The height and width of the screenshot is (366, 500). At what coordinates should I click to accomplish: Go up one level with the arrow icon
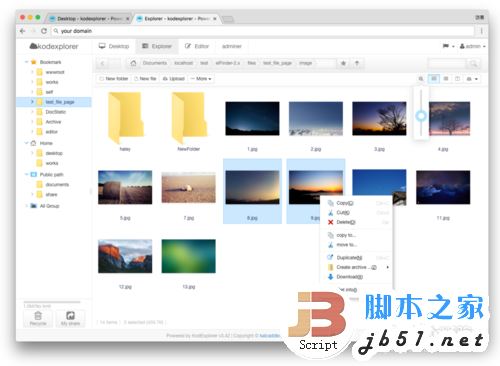pos(357,63)
